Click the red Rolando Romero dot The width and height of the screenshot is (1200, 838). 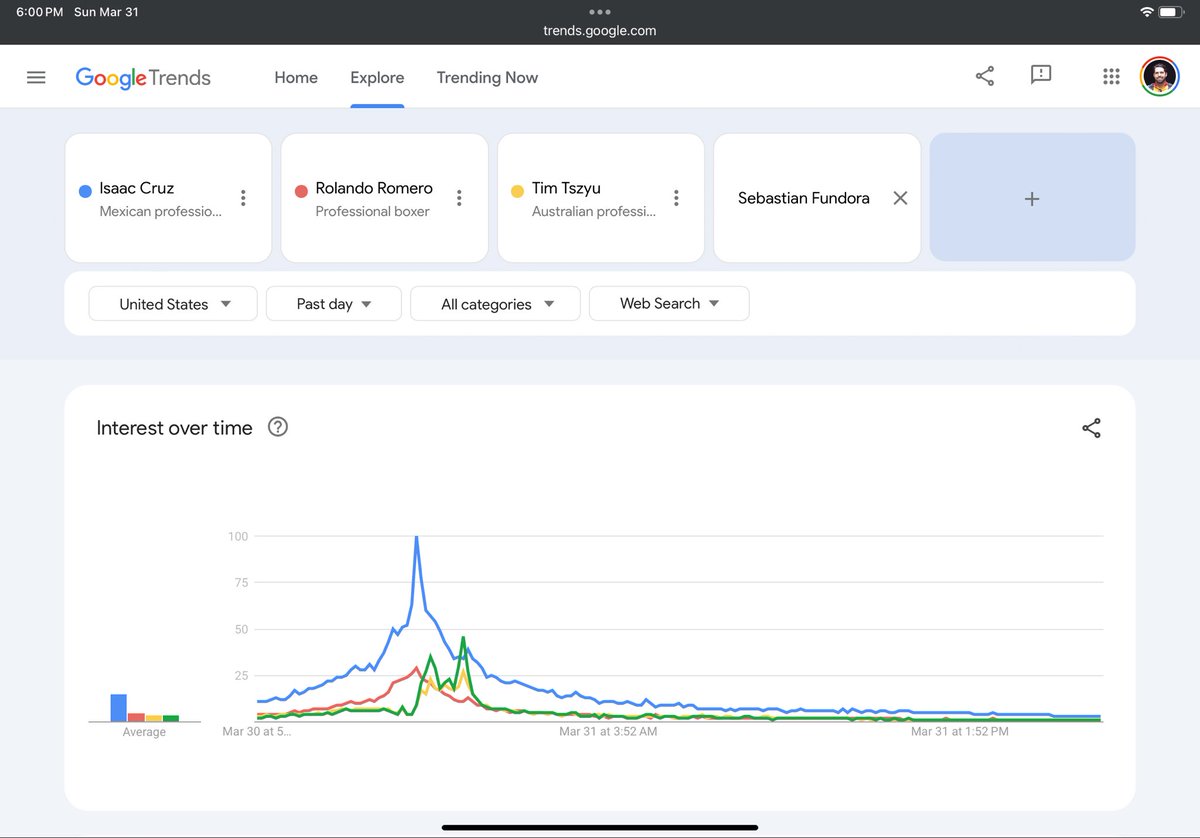[301, 191]
